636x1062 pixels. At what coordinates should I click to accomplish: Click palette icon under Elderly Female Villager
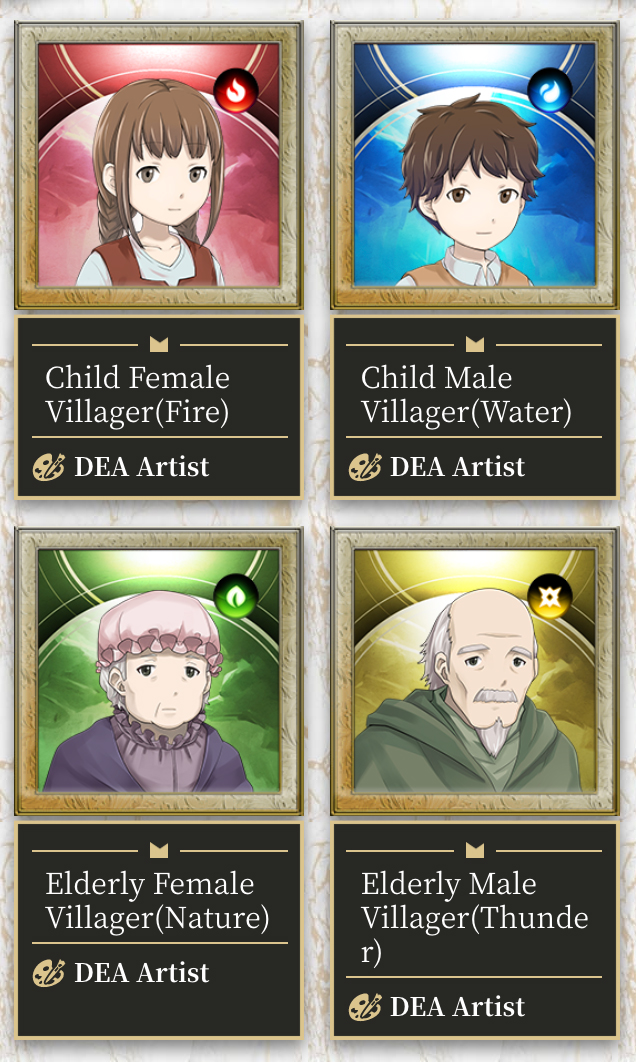pos(49,973)
